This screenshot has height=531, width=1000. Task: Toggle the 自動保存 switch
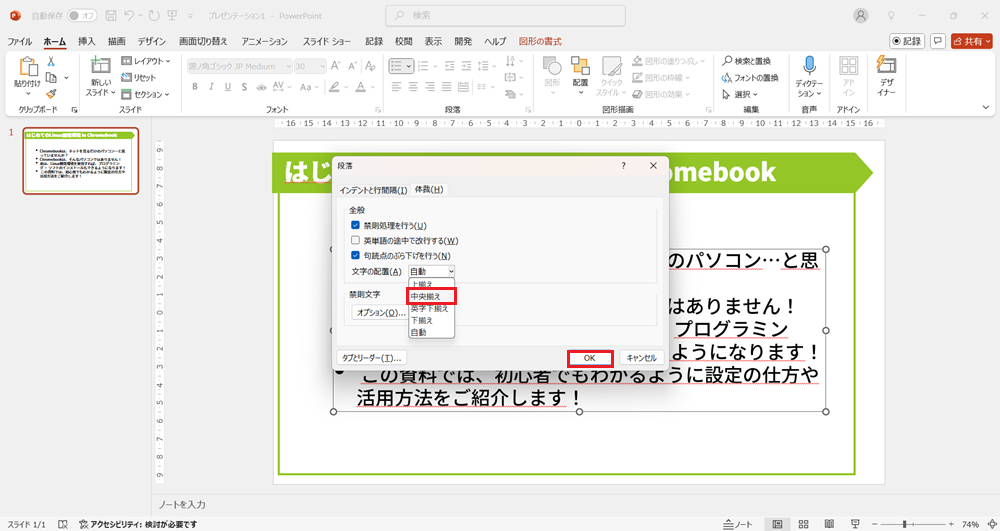[x=82, y=15]
